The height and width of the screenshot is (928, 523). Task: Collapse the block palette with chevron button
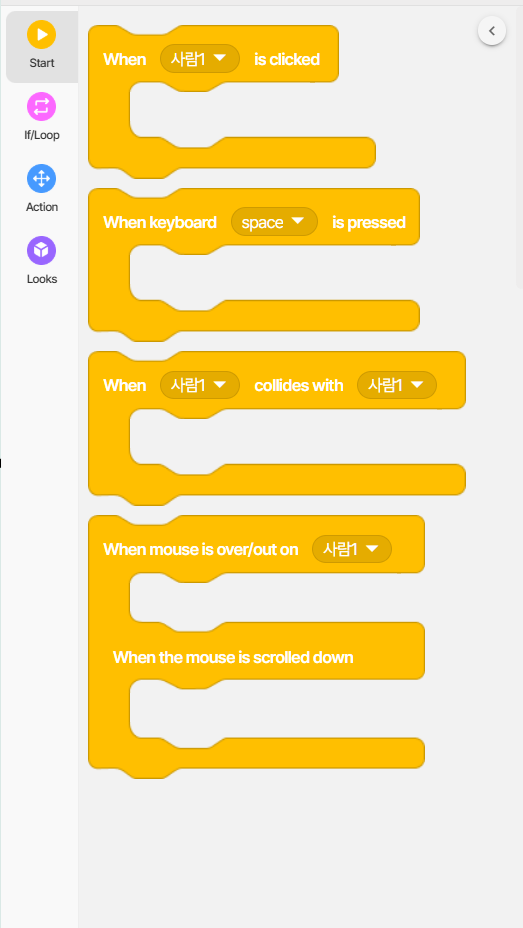[x=492, y=31]
